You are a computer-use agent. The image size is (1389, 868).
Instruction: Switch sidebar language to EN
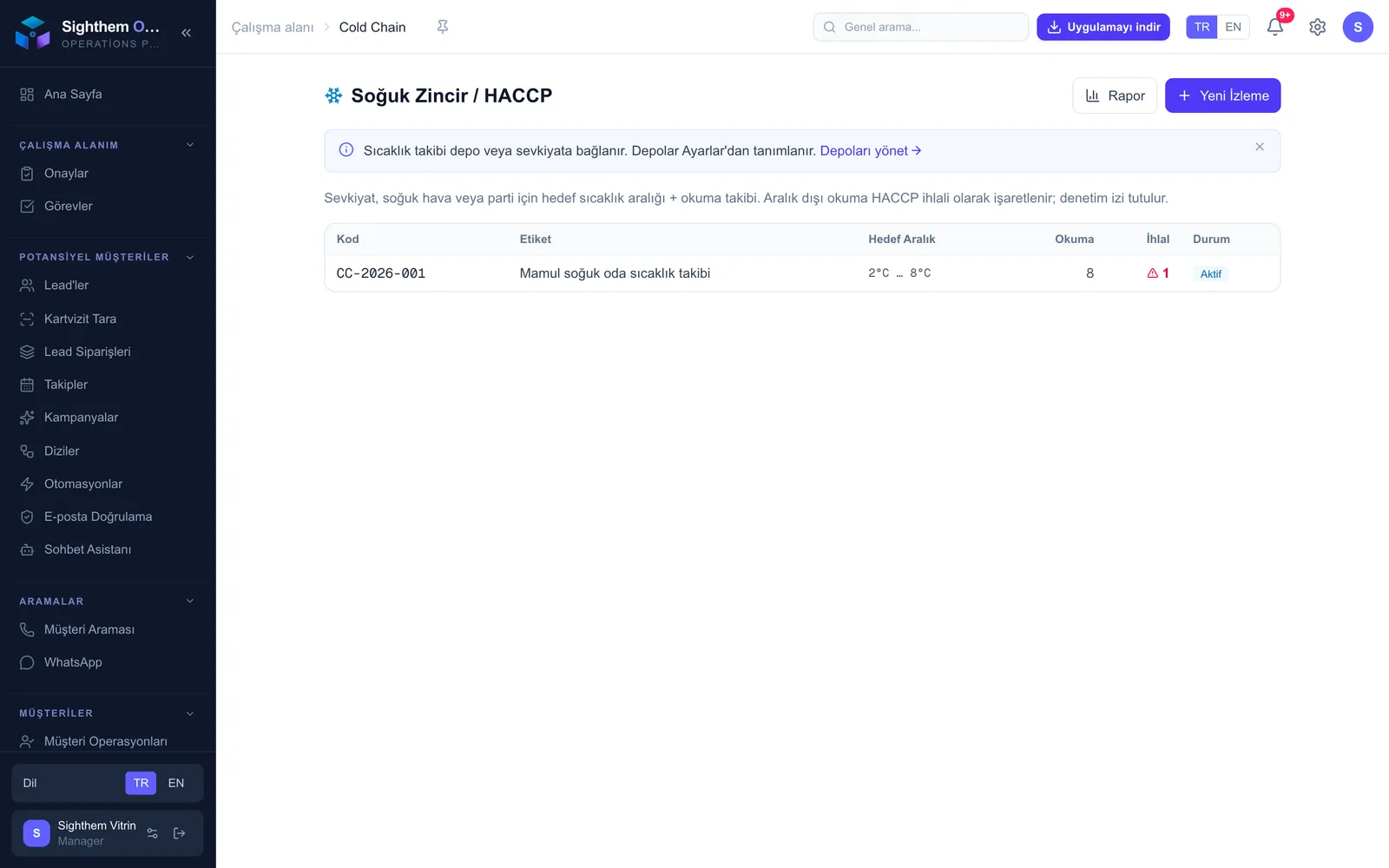click(176, 783)
